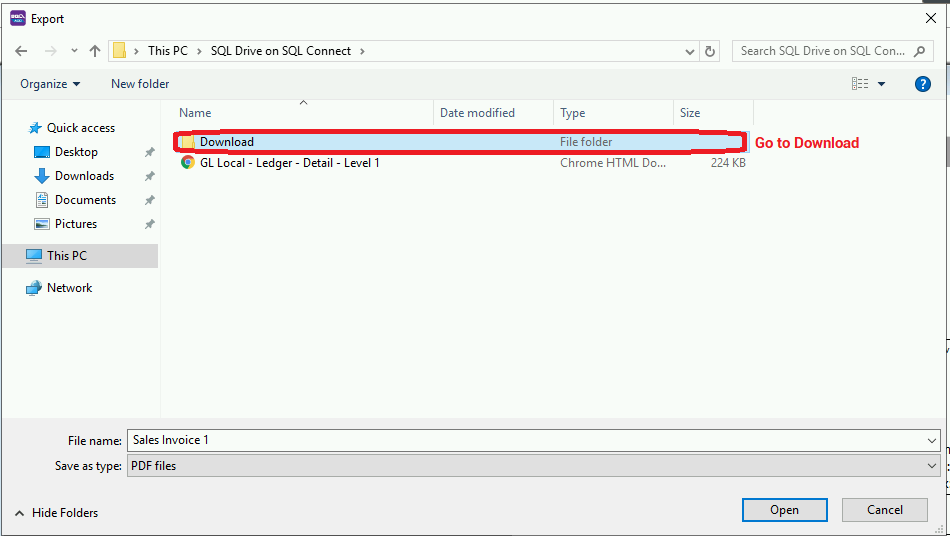Open the view options dropdown arrow

click(882, 84)
